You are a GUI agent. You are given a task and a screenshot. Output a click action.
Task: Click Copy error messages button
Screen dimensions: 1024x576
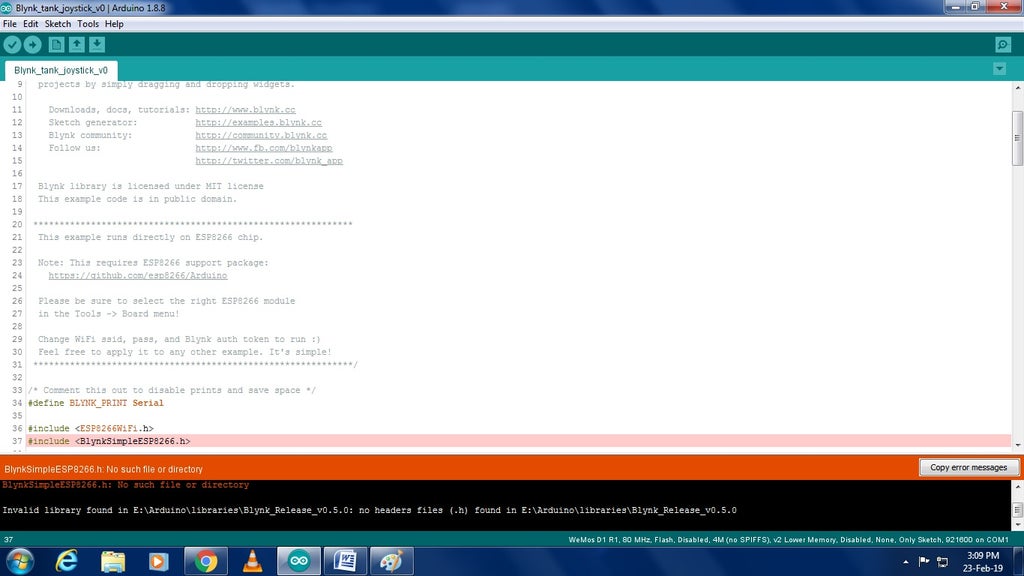pos(968,468)
